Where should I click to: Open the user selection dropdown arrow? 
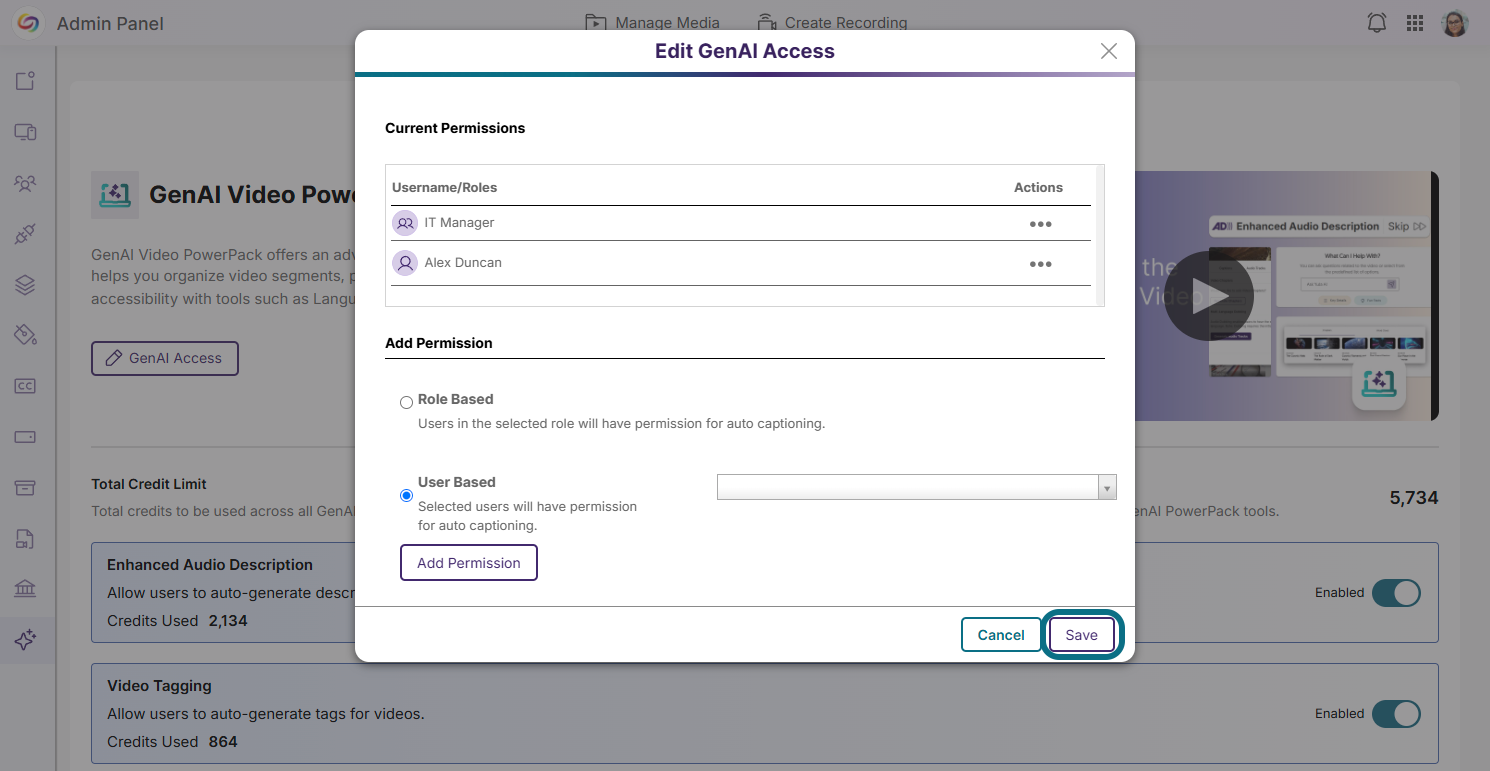[1107, 488]
